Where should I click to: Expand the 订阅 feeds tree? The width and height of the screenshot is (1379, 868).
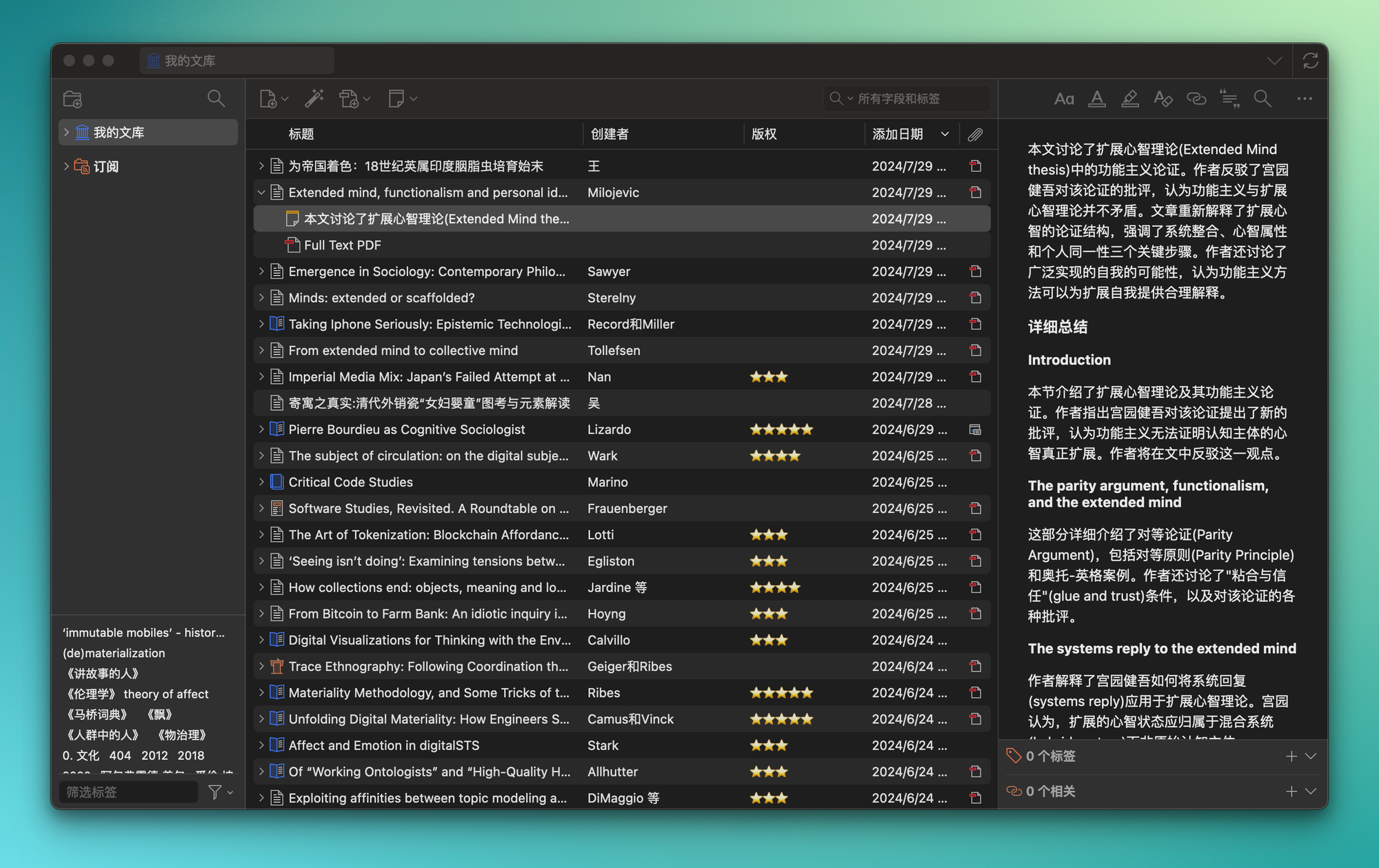[x=66, y=166]
